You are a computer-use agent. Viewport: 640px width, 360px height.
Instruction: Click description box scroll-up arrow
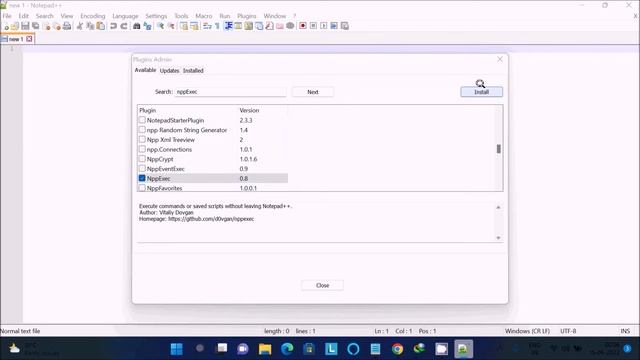(x=498, y=207)
